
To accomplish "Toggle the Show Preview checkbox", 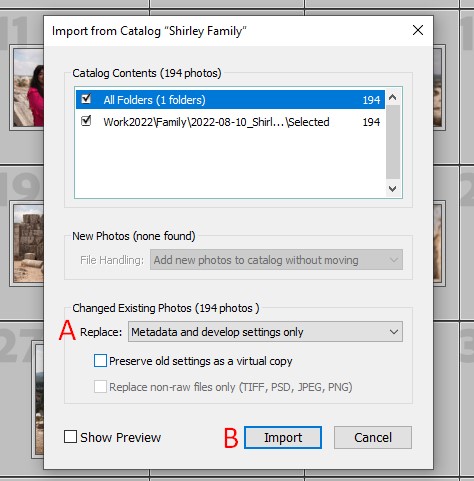I will pyautogui.click(x=70, y=437).
